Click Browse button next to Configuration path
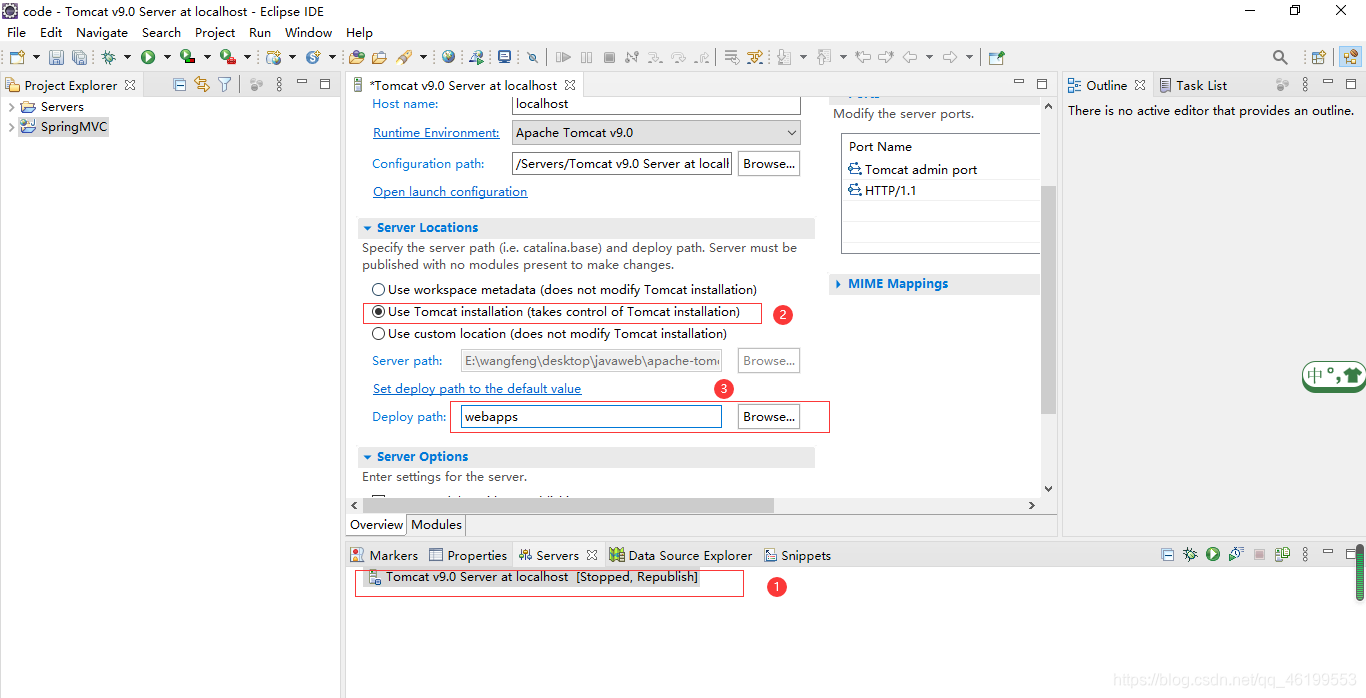This screenshot has width=1366, height=698. [769, 163]
